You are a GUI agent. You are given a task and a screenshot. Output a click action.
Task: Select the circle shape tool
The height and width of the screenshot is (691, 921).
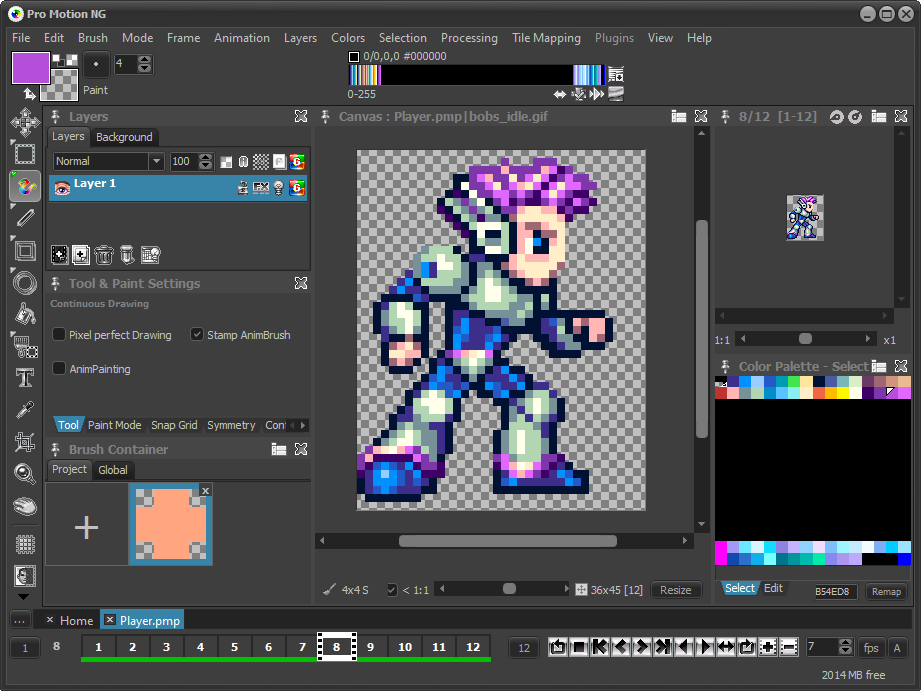pyautogui.click(x=25, y=283)
